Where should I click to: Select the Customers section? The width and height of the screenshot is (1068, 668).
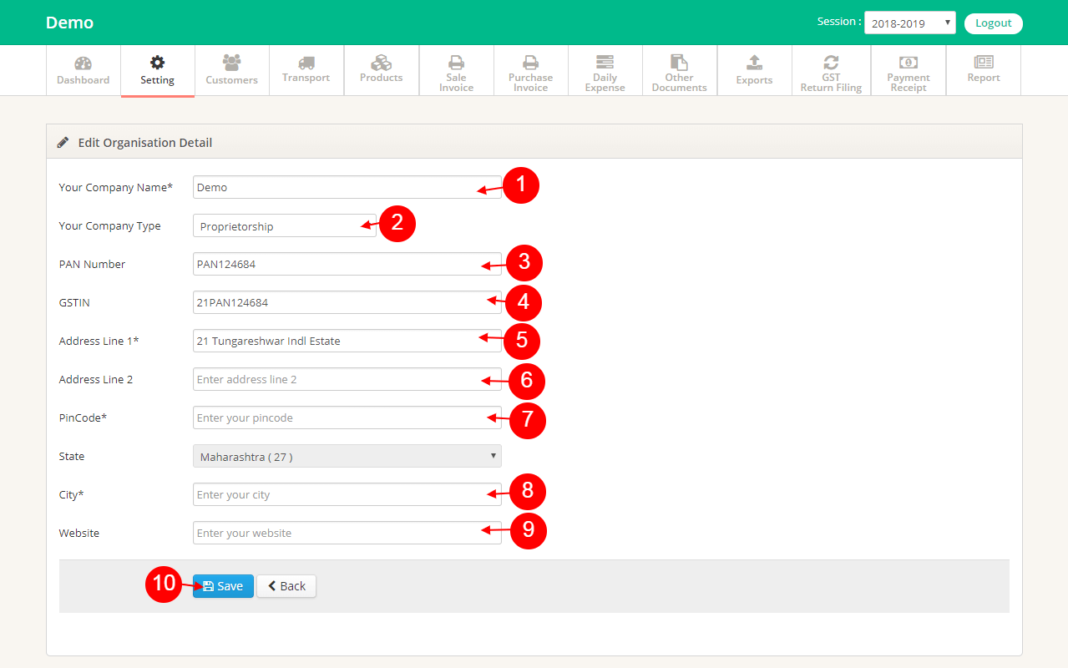pos(231,70)
